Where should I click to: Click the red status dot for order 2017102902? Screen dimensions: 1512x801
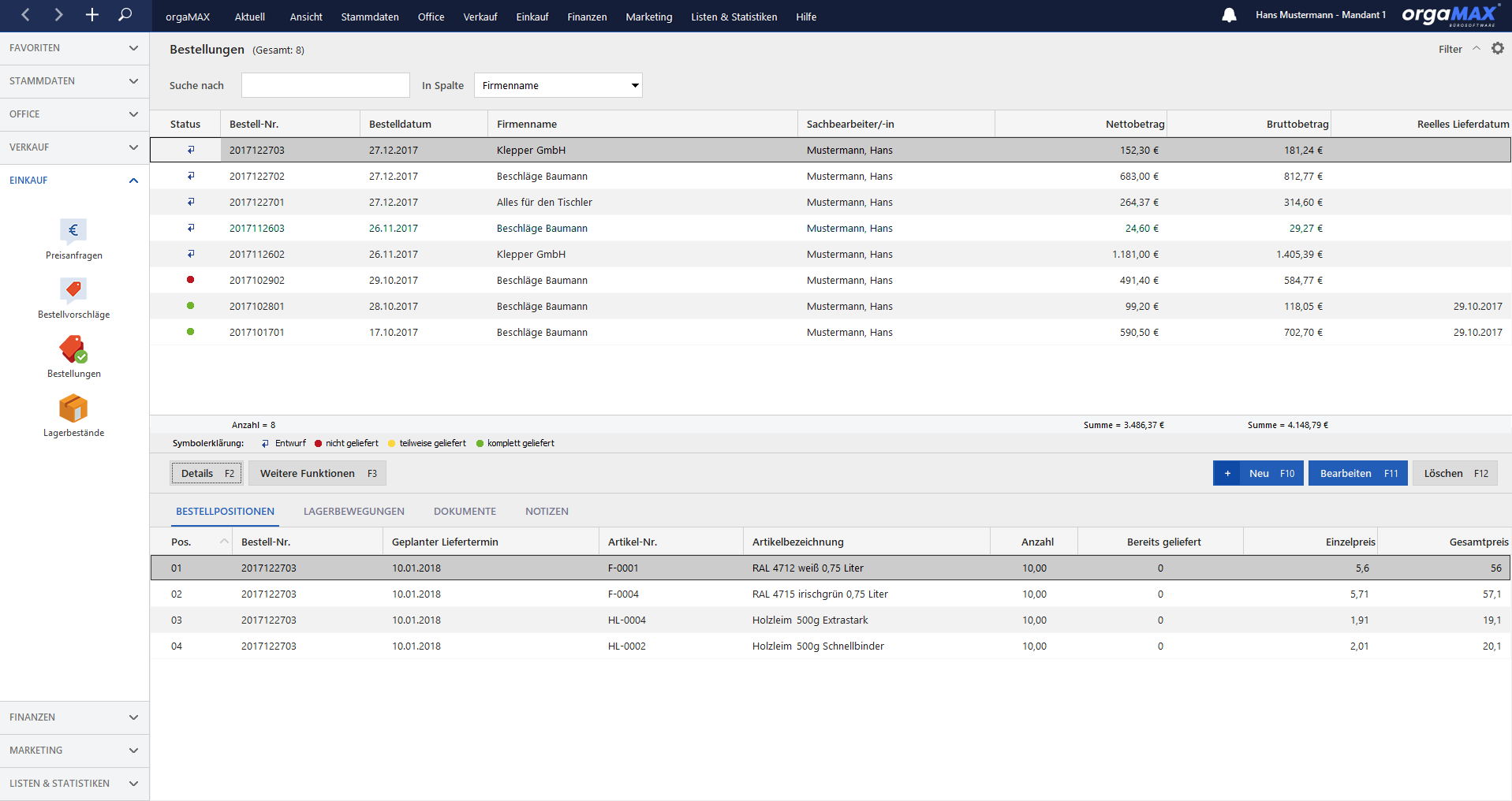pyautogui.click(x=190, y=280)
